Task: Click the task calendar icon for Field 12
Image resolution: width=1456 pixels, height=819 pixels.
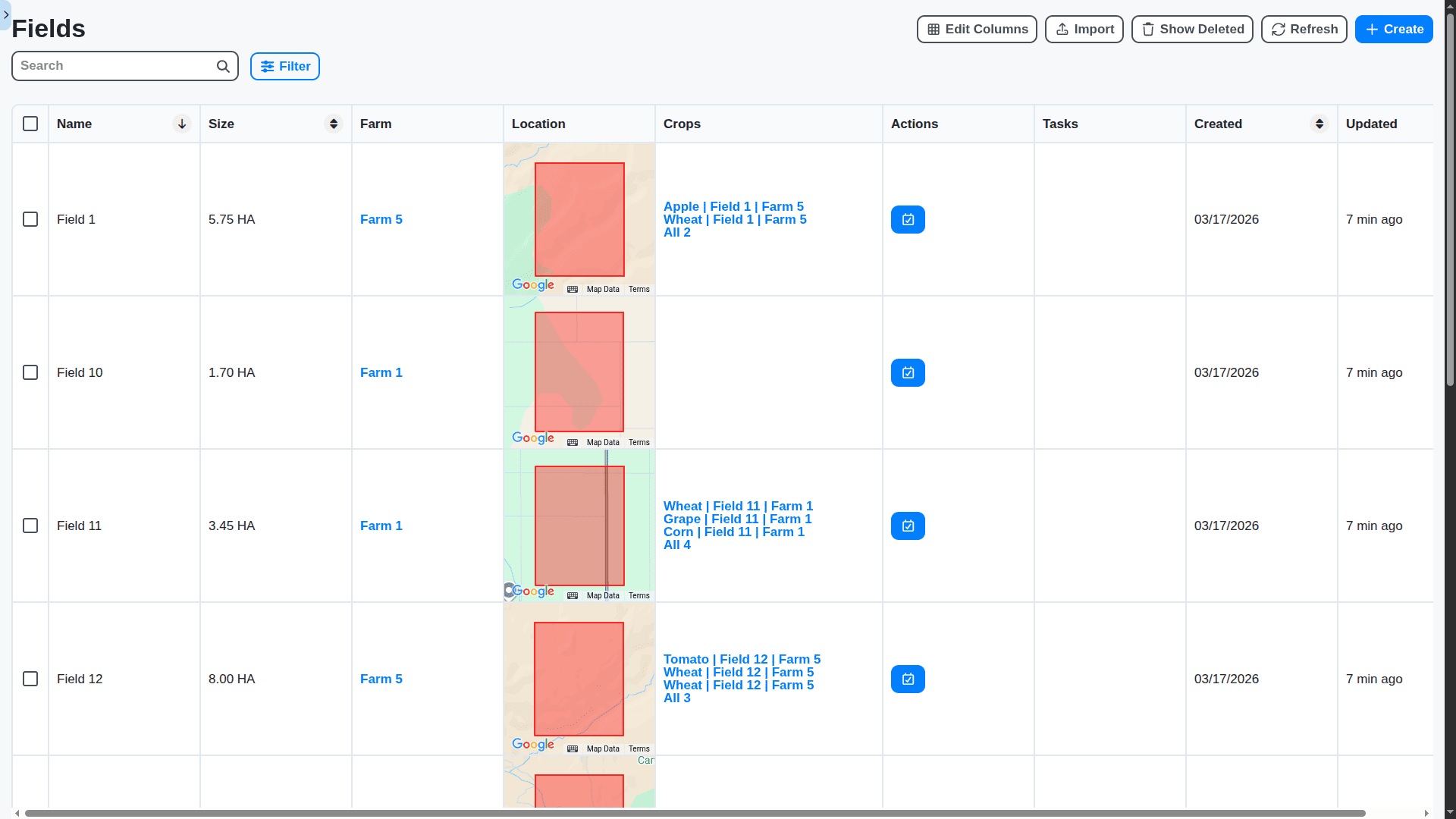Action: (908, 679)
